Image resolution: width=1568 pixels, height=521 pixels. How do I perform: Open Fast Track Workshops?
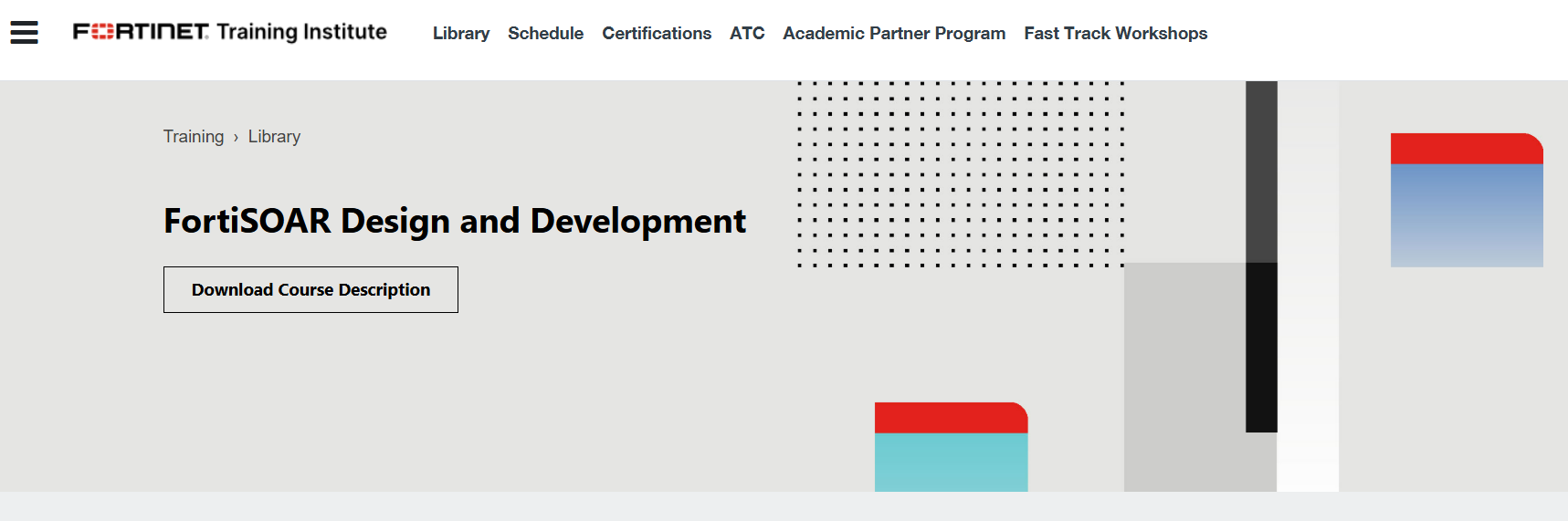[x=1116, y=33]
